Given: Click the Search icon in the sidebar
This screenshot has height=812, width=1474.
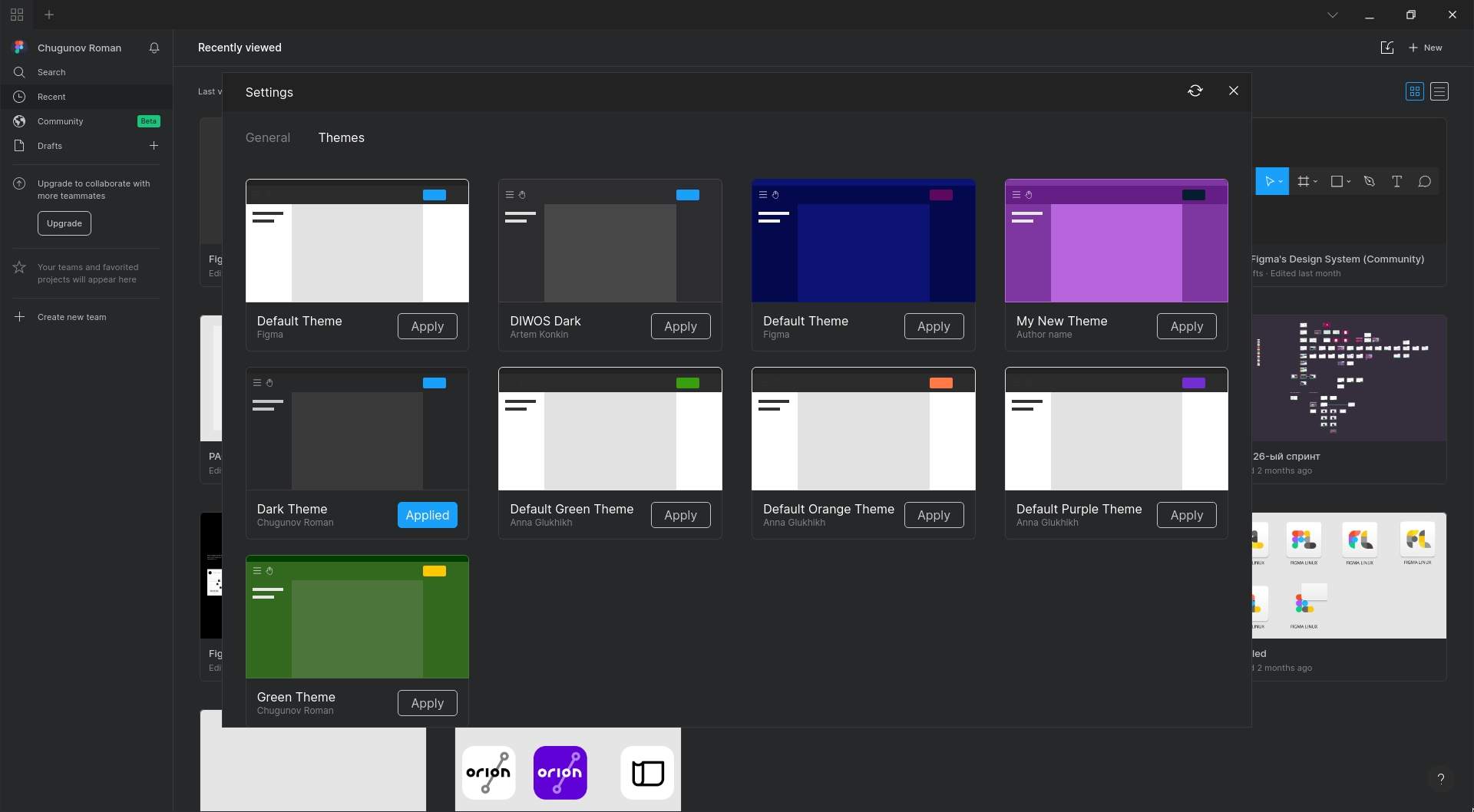Looking at the screenshot, I should [x=19, y=71].
